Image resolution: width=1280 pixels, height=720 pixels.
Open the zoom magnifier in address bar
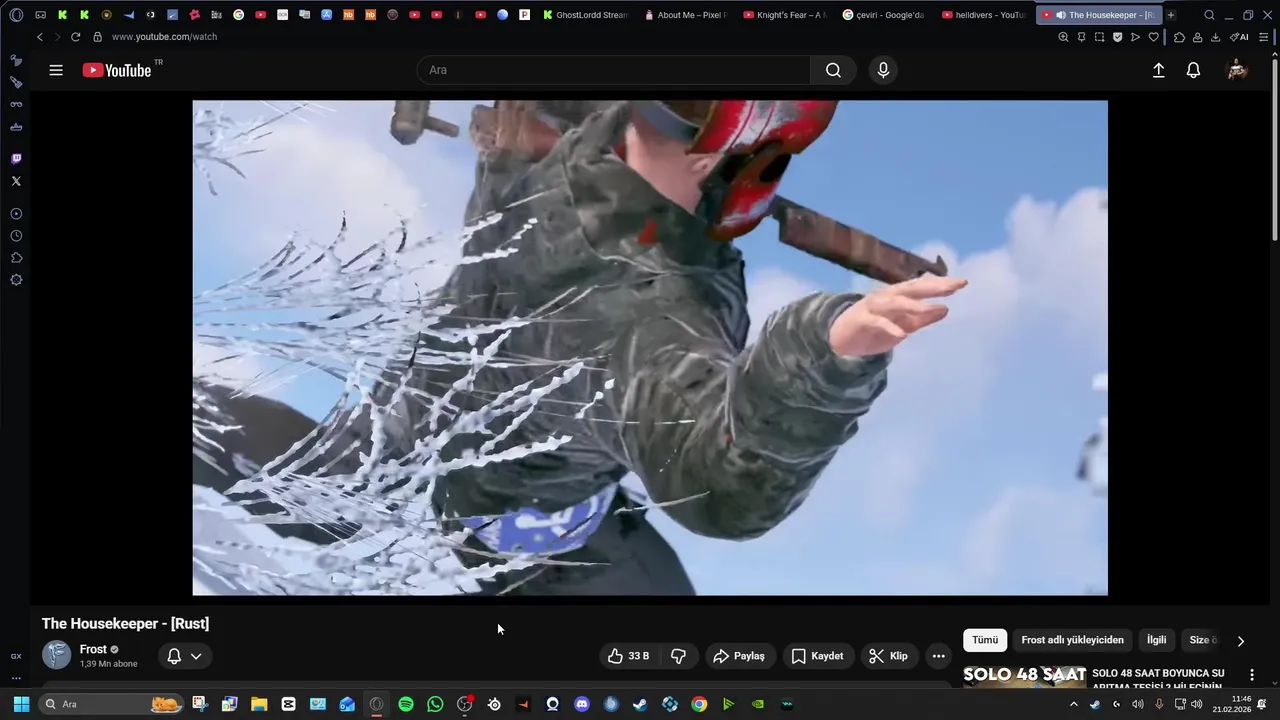pos(1063,37)
